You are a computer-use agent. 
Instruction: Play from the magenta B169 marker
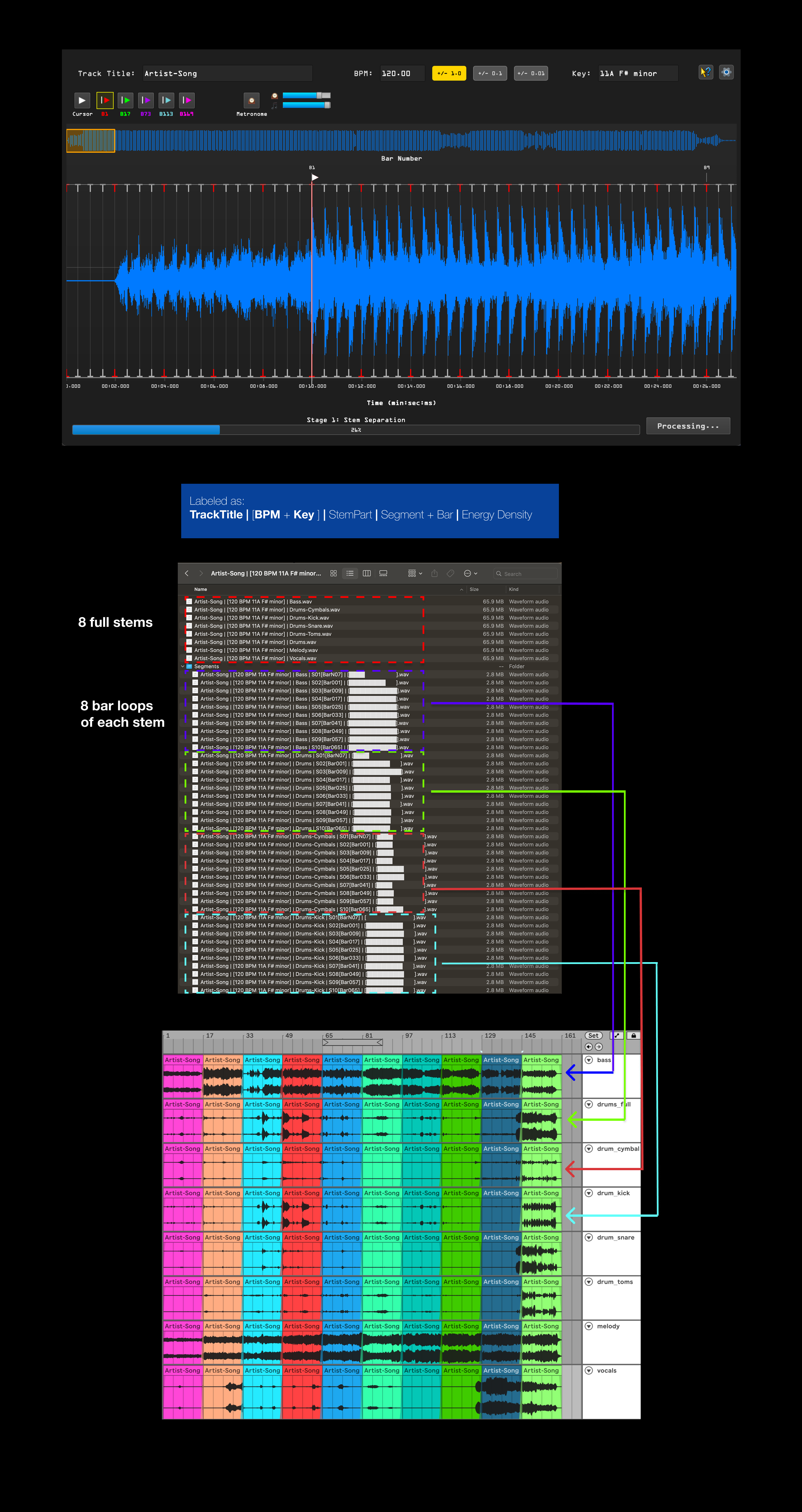pos(187,100)
